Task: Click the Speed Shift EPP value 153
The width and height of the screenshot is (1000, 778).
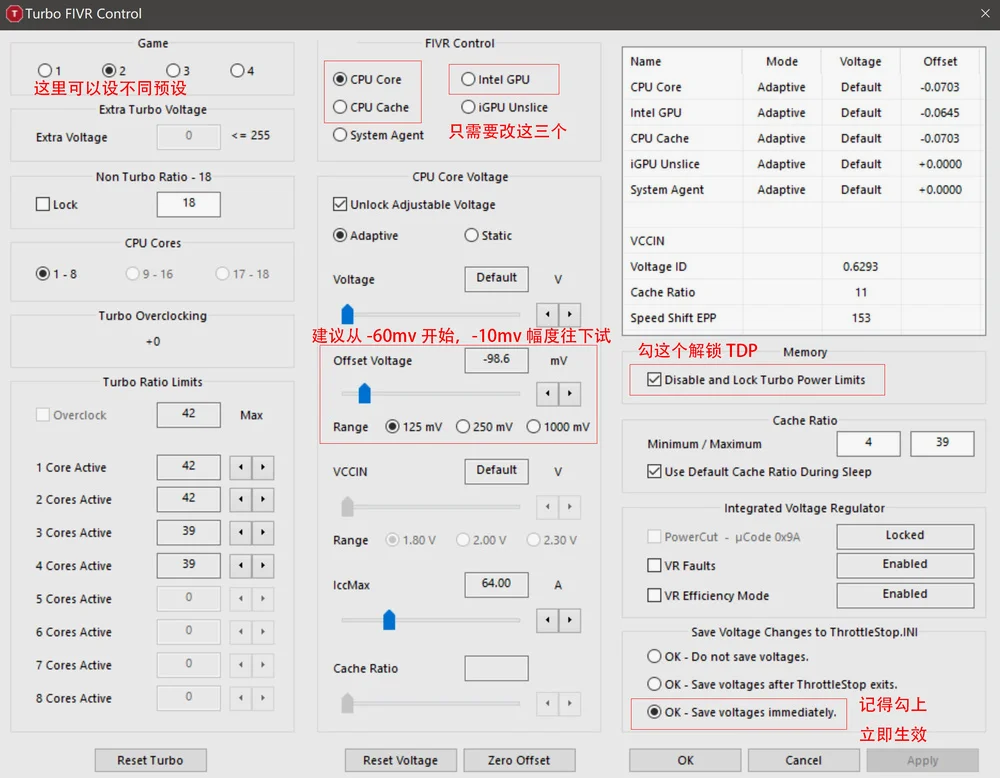Action: (x=861, y=318)
